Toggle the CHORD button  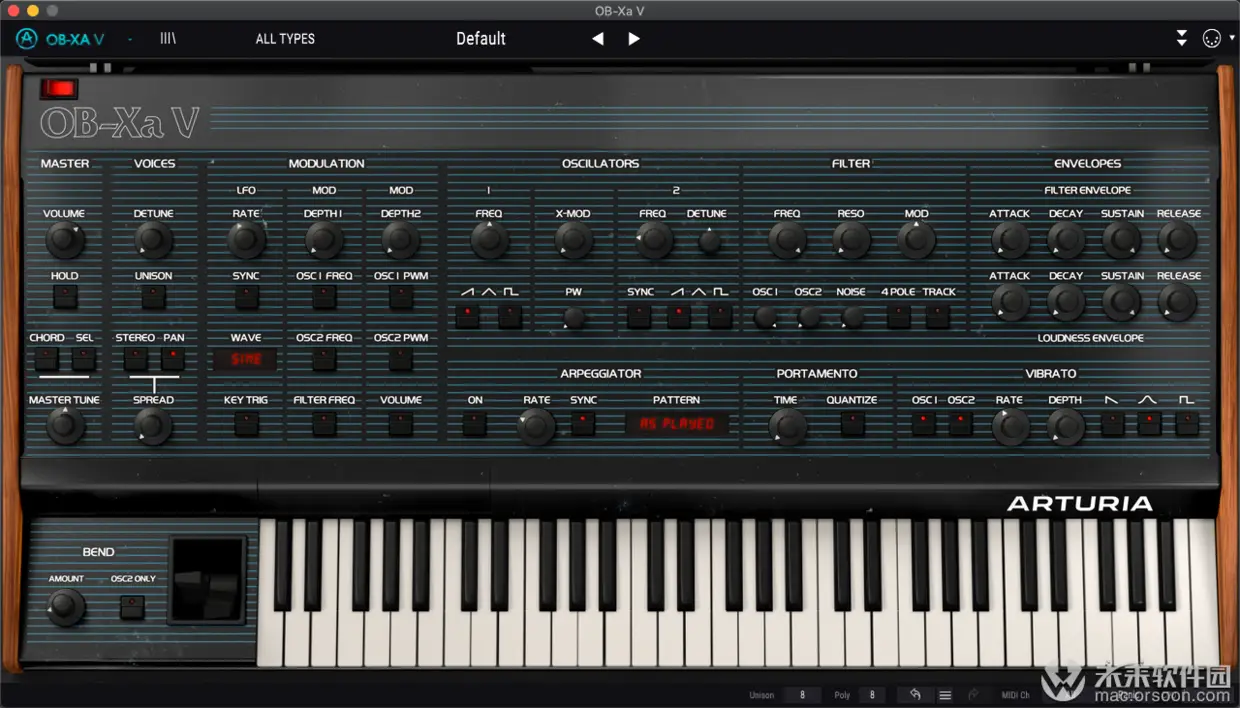coord(47,359)
